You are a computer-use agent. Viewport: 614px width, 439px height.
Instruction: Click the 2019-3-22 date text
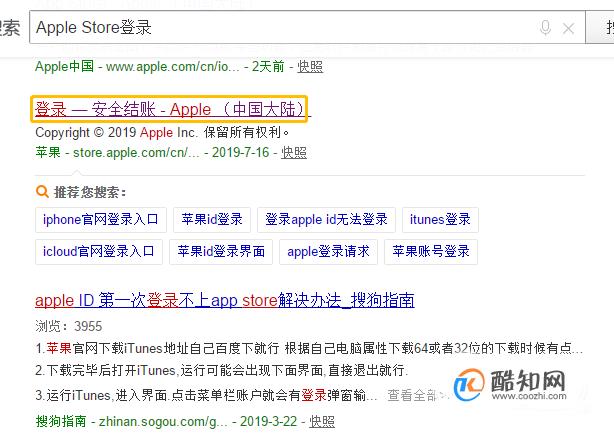pyautogui.click(x=269, y=422)
